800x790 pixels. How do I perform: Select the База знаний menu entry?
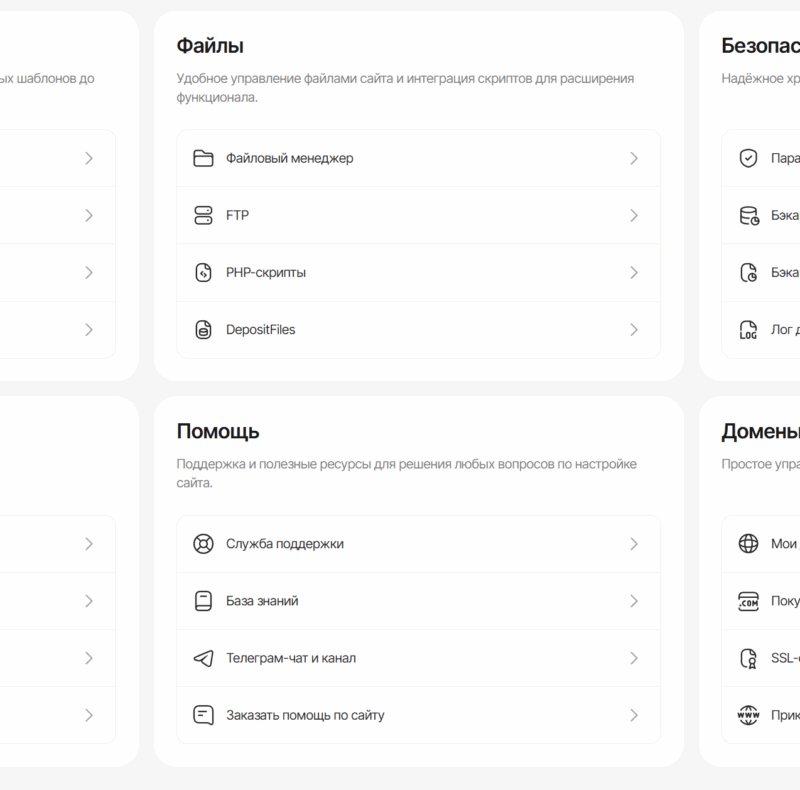262,601
